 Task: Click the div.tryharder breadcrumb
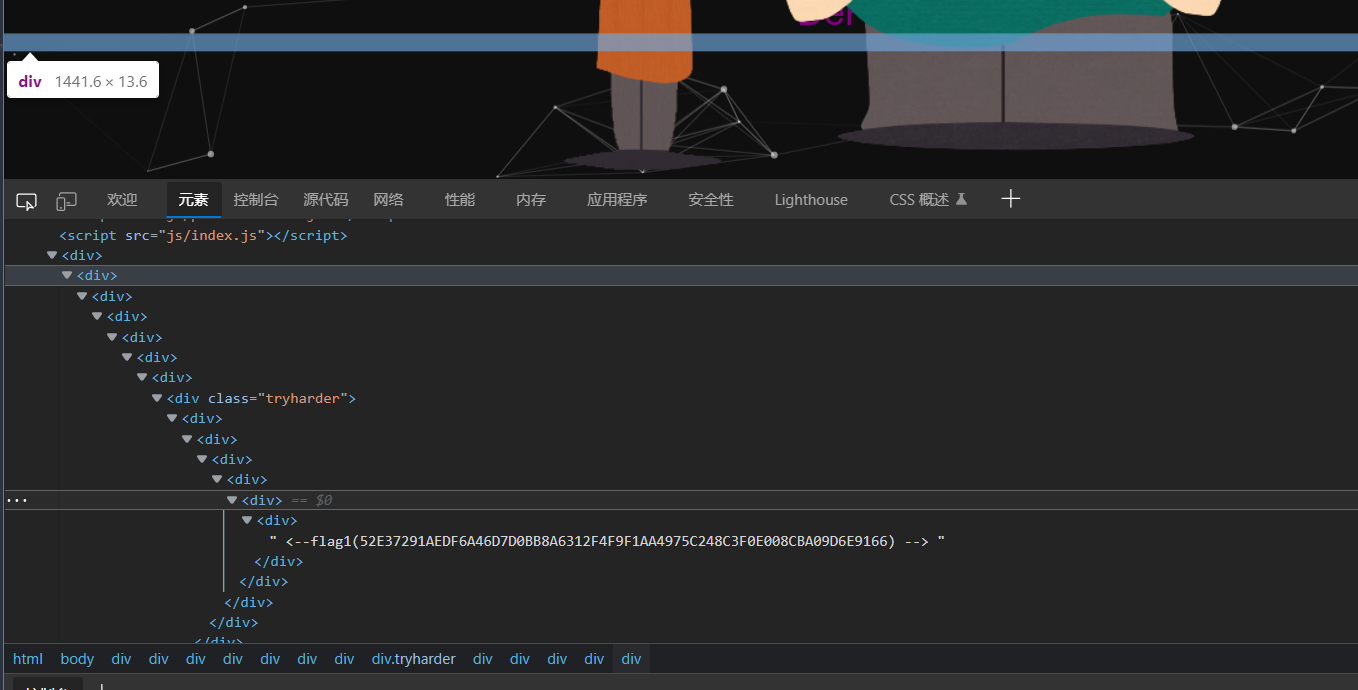(x=414, y=659)
